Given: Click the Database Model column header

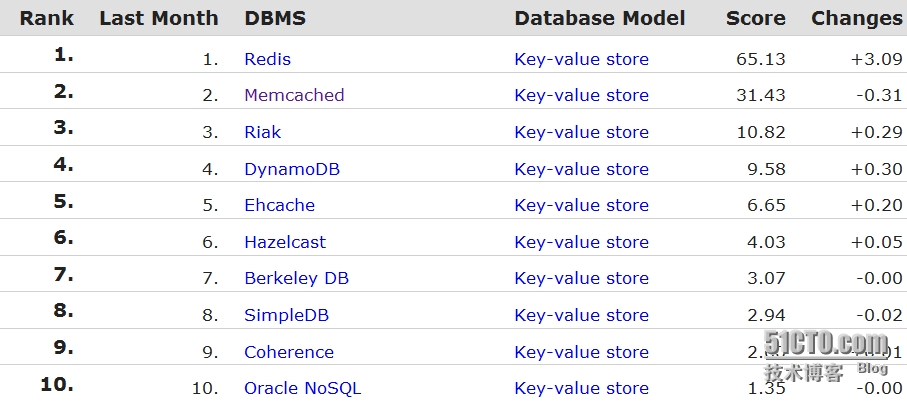Looking at the screenshot, I should 599,18.
